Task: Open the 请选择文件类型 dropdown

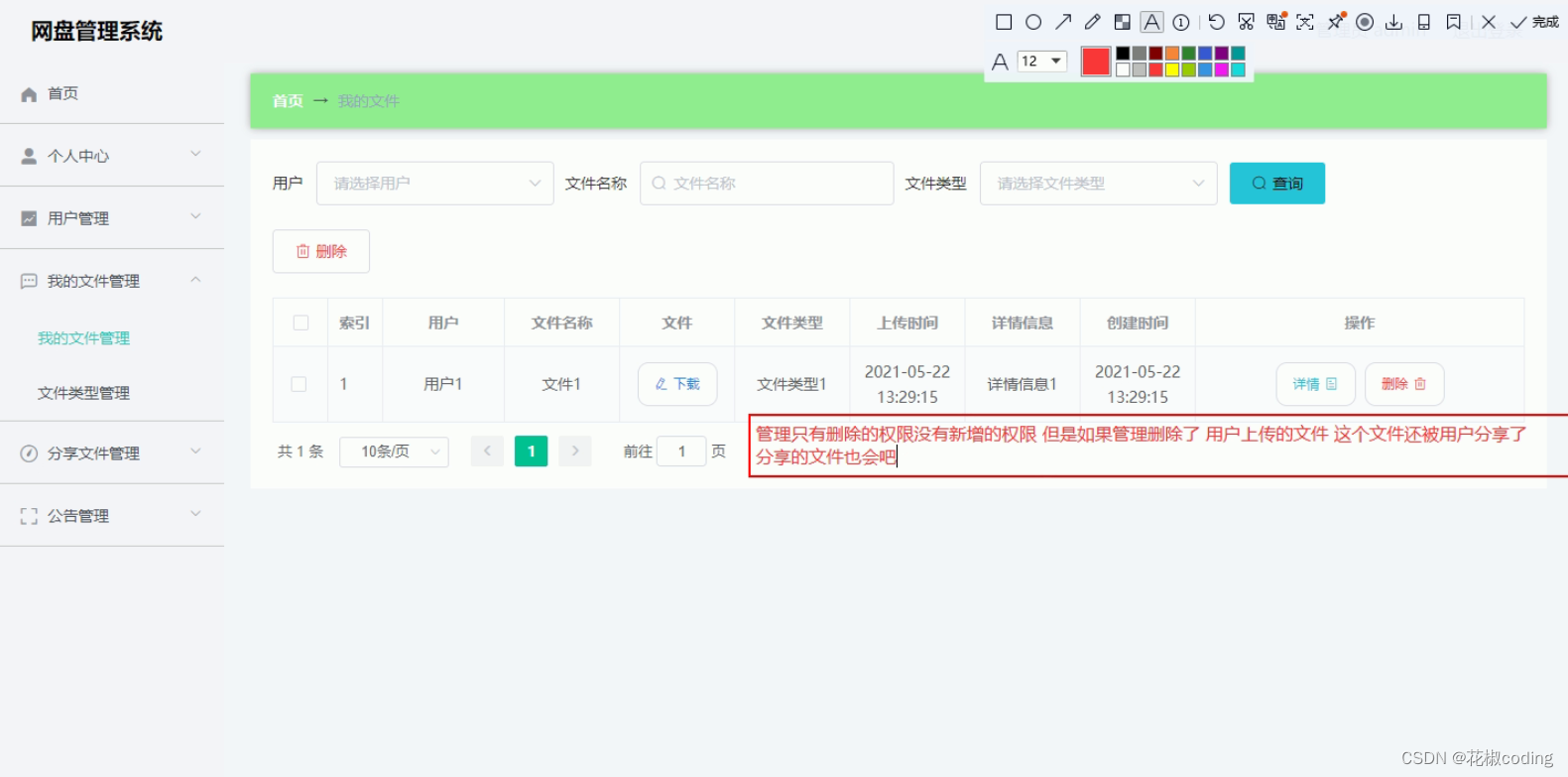Action: tap(1098, 184)
